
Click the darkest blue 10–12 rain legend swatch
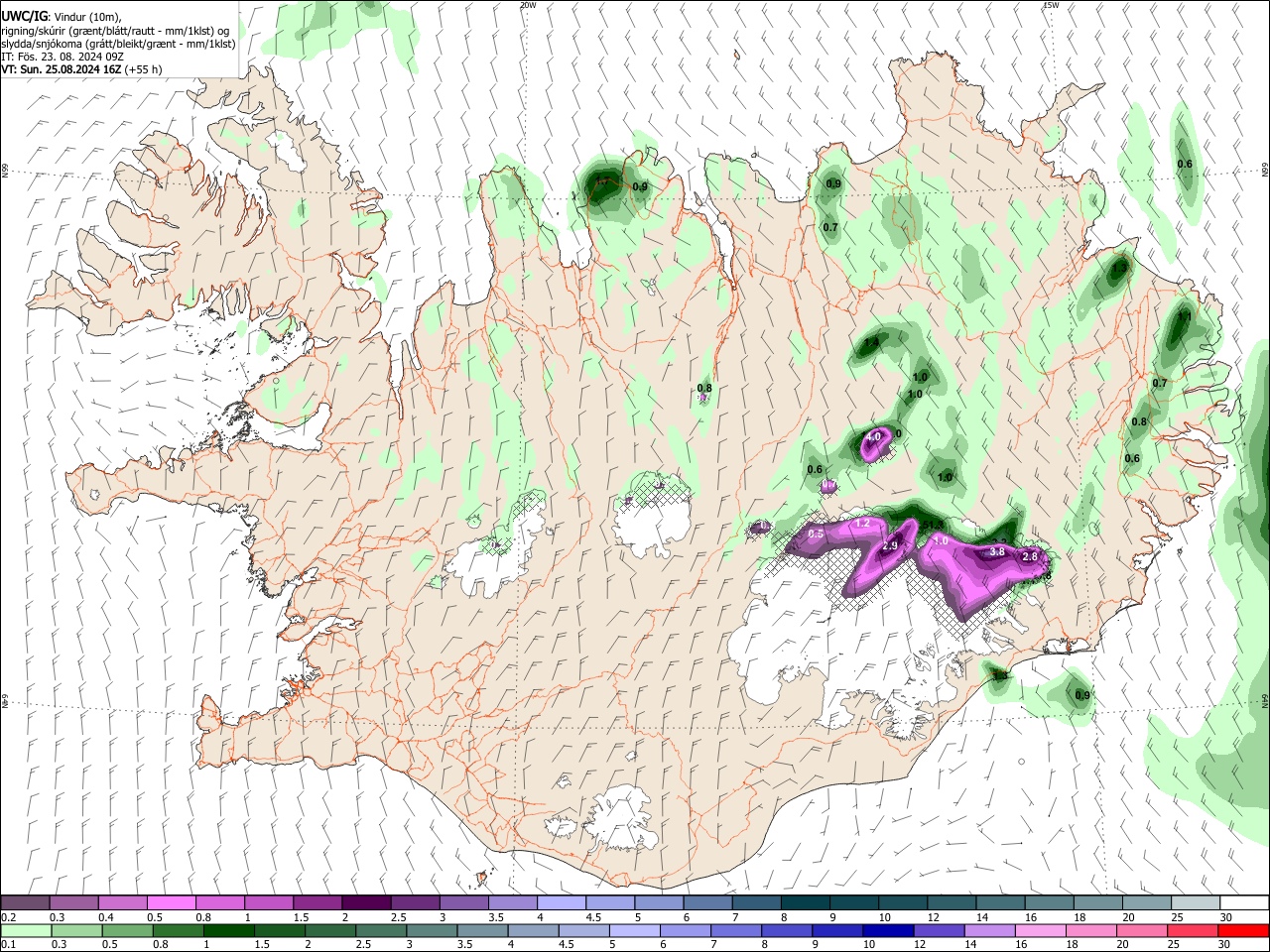[x=887, y=930]
